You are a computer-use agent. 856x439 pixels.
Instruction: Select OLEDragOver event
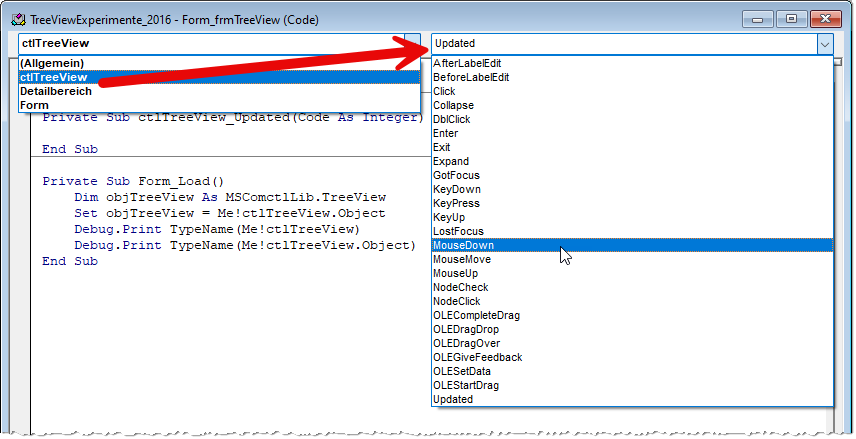click(x=632, y=343)
